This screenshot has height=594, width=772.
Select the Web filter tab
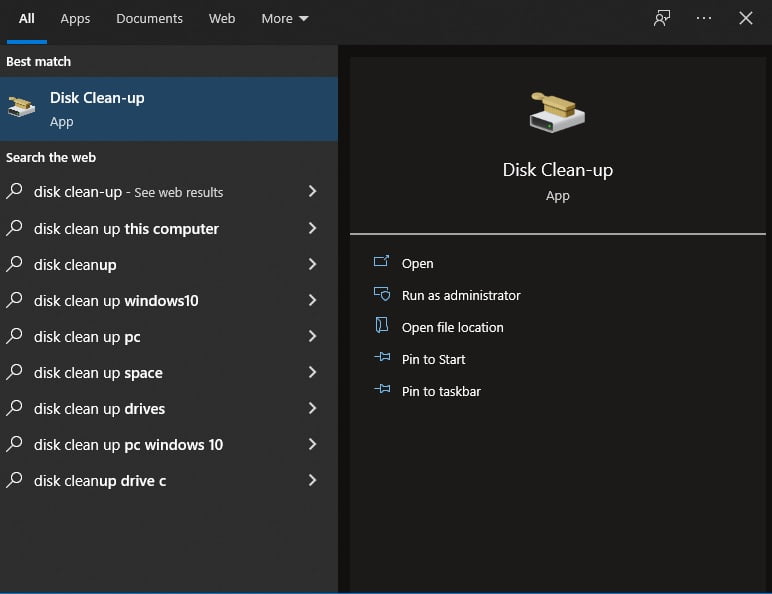click(222, 19)
